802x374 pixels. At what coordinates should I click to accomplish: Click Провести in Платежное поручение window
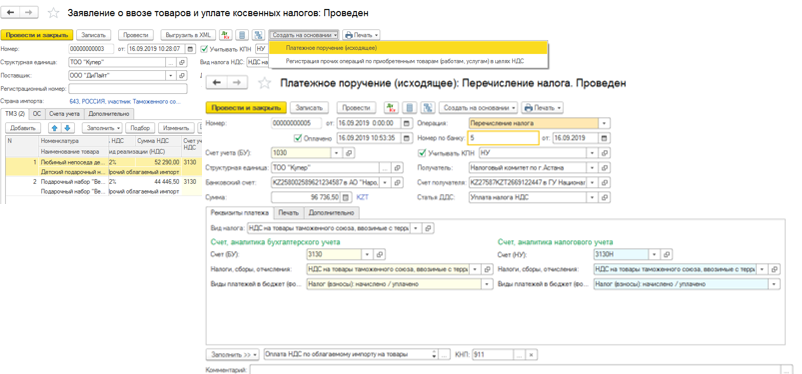click(x=356, y=108)
